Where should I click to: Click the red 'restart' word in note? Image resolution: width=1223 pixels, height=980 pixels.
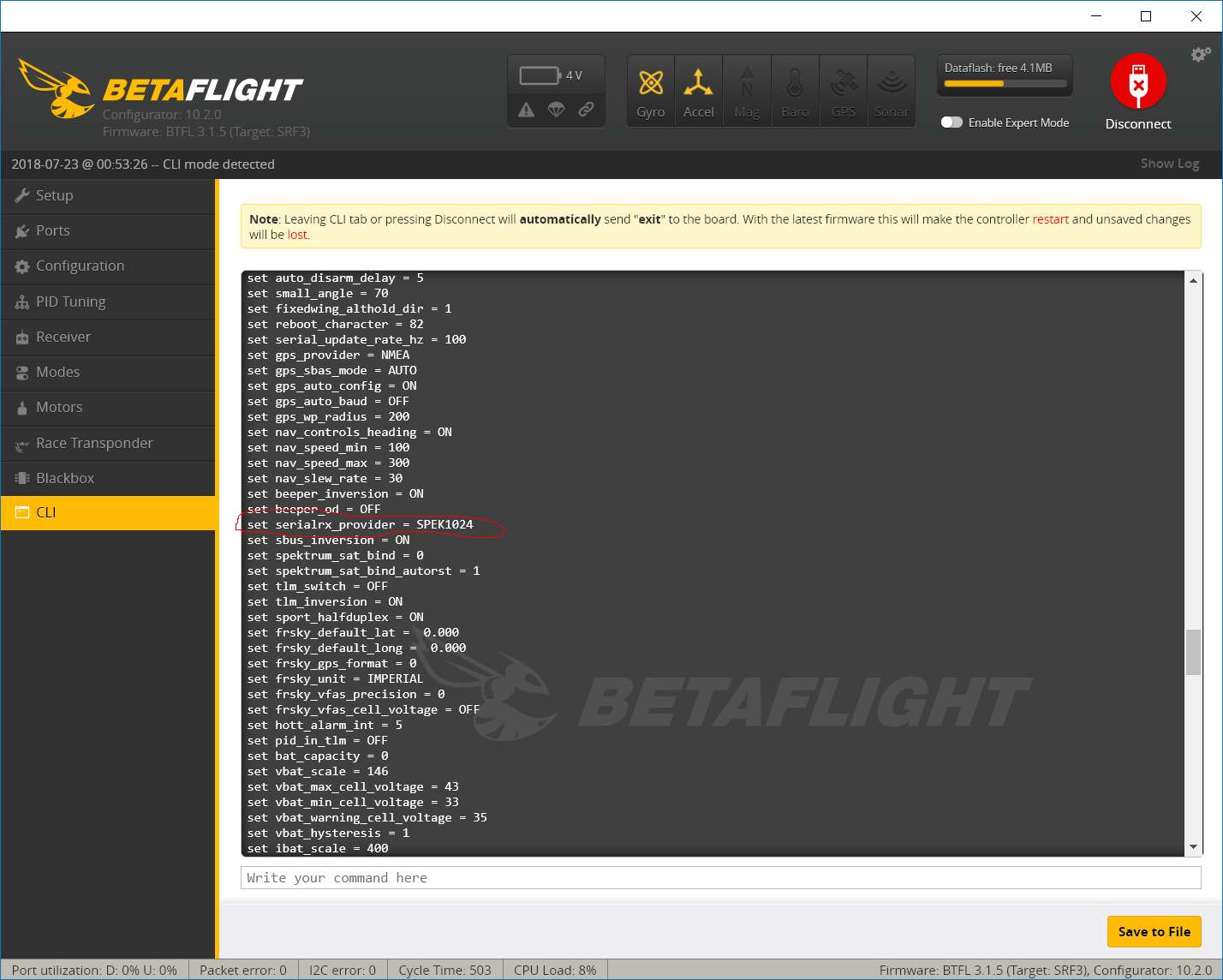pyautogui.click(x=1050, y=219)
